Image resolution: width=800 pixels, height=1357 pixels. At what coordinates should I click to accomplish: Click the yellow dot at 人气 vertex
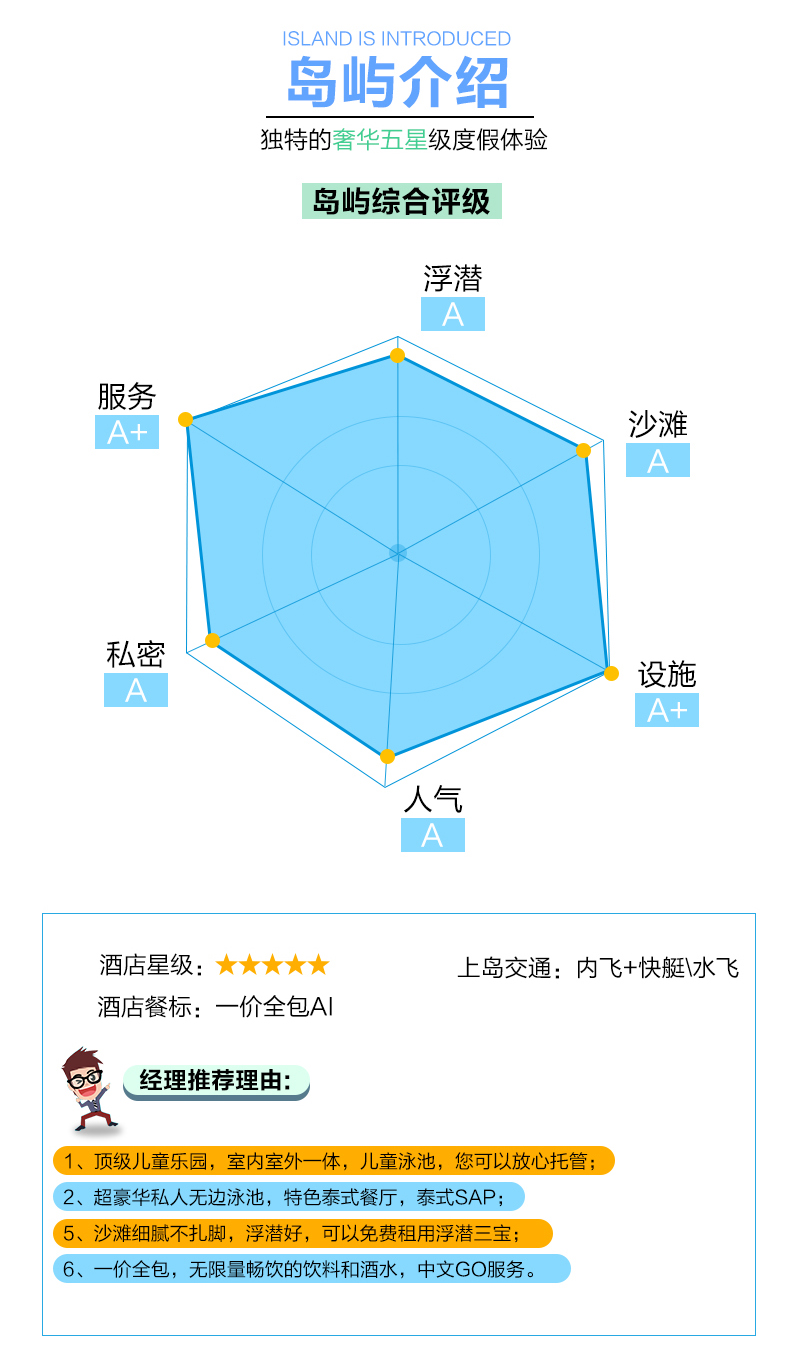[x=388, y=756]
